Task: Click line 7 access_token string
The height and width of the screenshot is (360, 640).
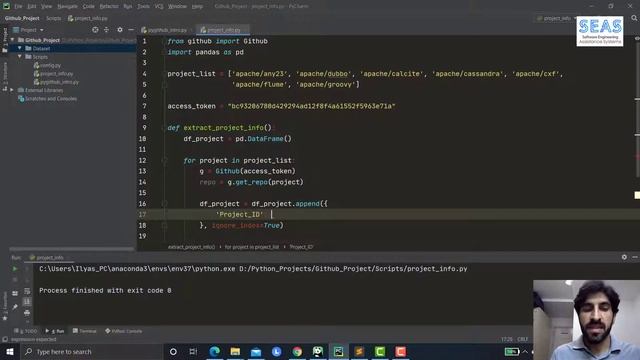Action: coord(311,106)
